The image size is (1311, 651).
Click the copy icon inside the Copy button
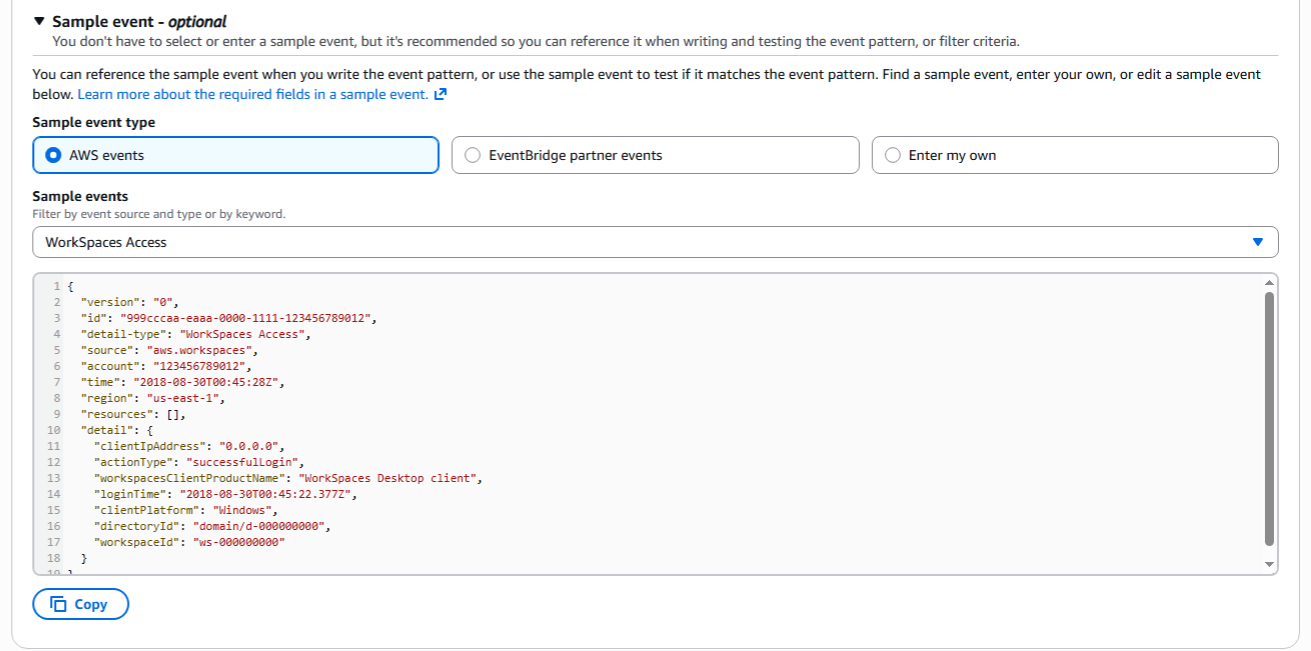[59, 604]
